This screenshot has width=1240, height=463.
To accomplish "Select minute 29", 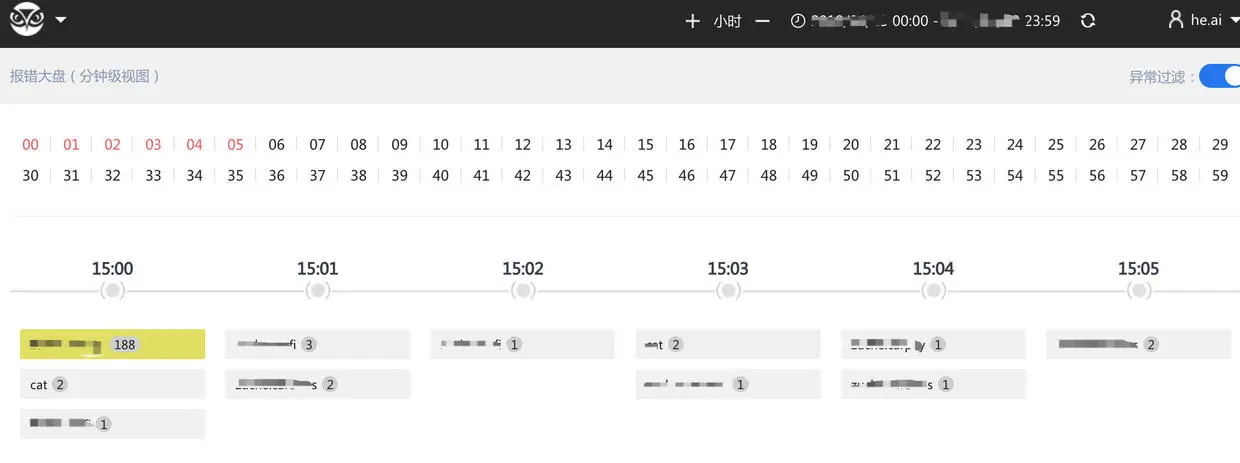I will click(x=1220, y=145).
